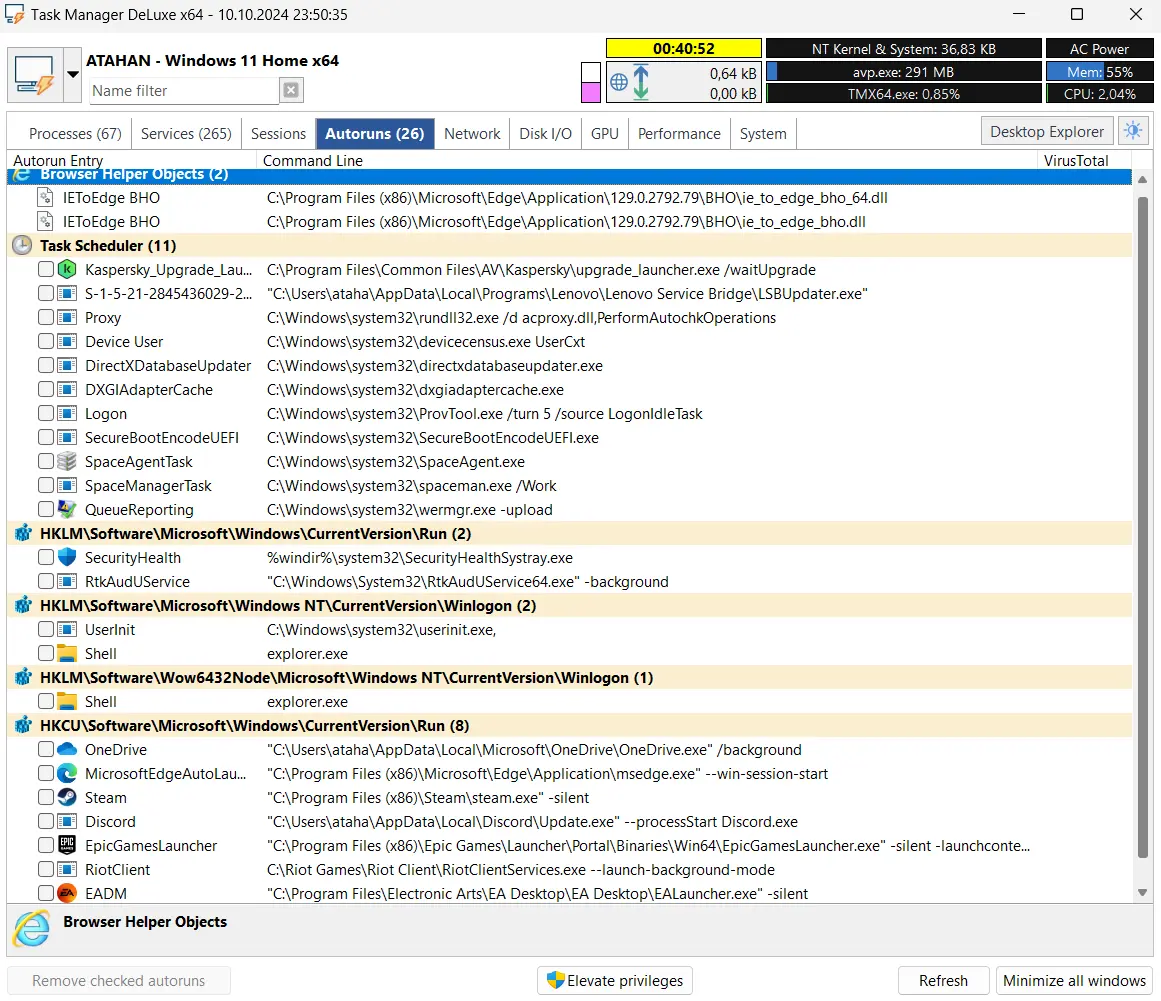Click folder icon of HKLM Winlogon (2) Shell
Image resolution: width=1161 pixels, height=1001 pixels.
pos(67,654)
